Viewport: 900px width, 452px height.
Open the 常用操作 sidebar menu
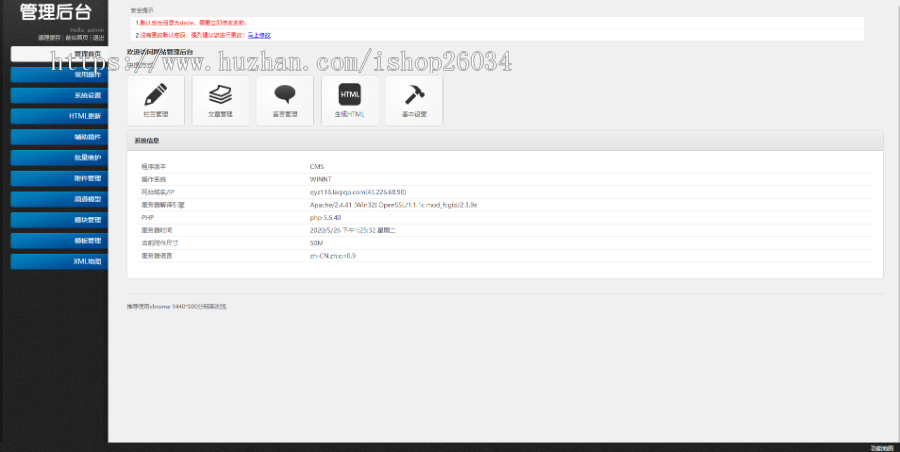click(x=59, y=75)
